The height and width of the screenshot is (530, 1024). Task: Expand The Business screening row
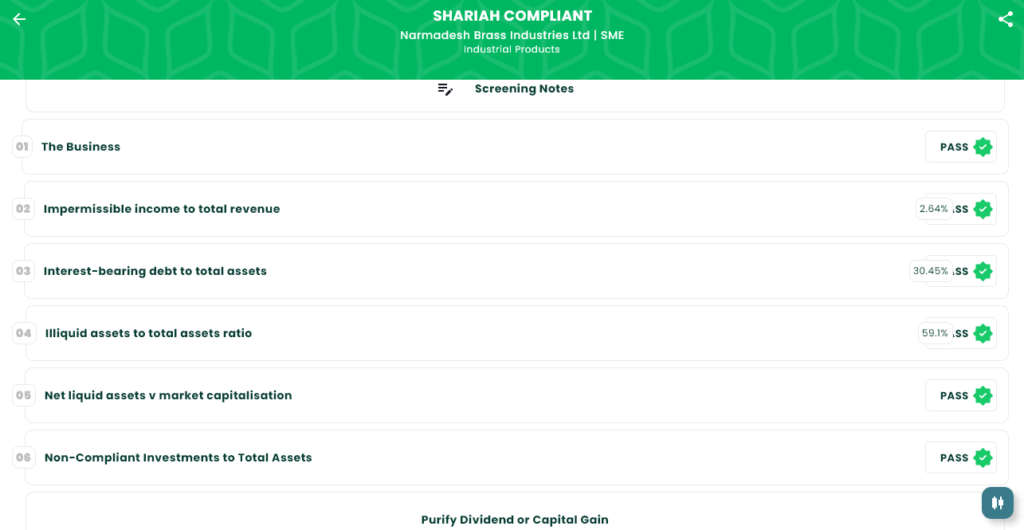(x=80, y=147)
